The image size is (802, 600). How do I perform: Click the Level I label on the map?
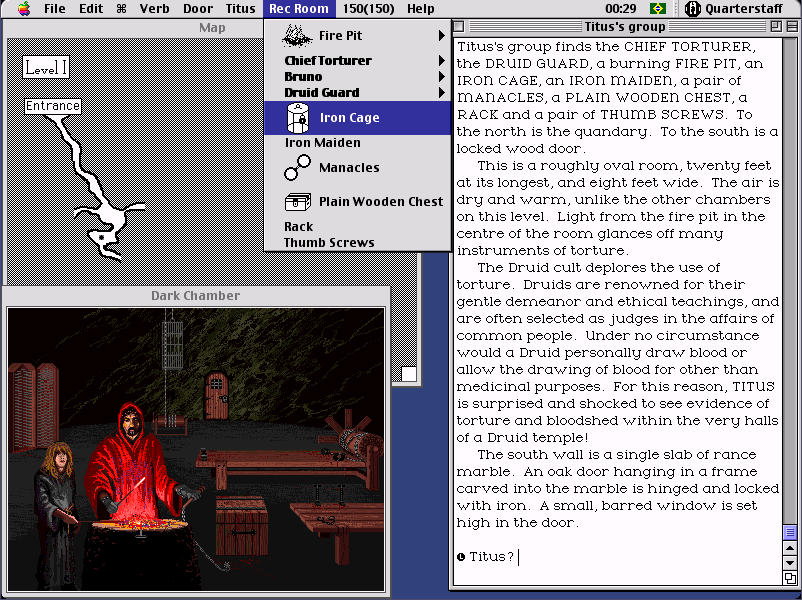[x=46, y=68]
